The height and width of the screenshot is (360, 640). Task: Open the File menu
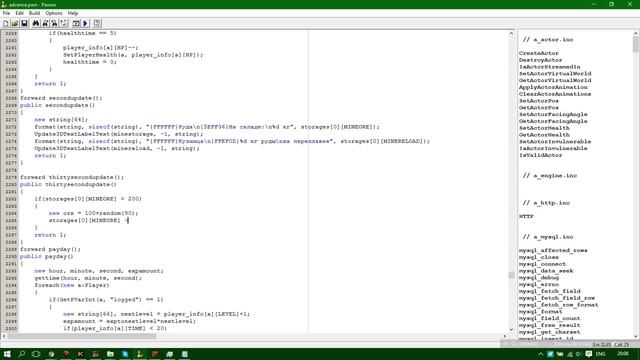(6, 13)
